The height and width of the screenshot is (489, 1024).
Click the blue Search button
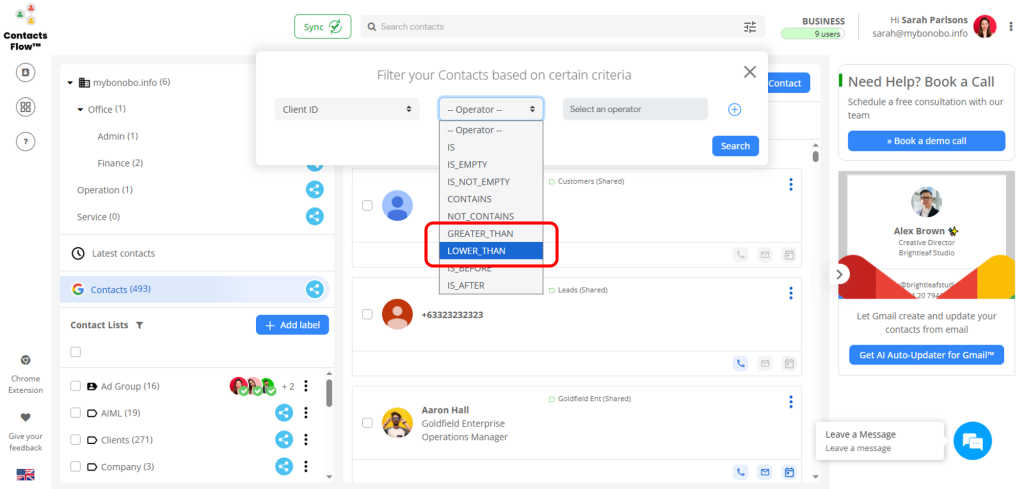(735, 146)
